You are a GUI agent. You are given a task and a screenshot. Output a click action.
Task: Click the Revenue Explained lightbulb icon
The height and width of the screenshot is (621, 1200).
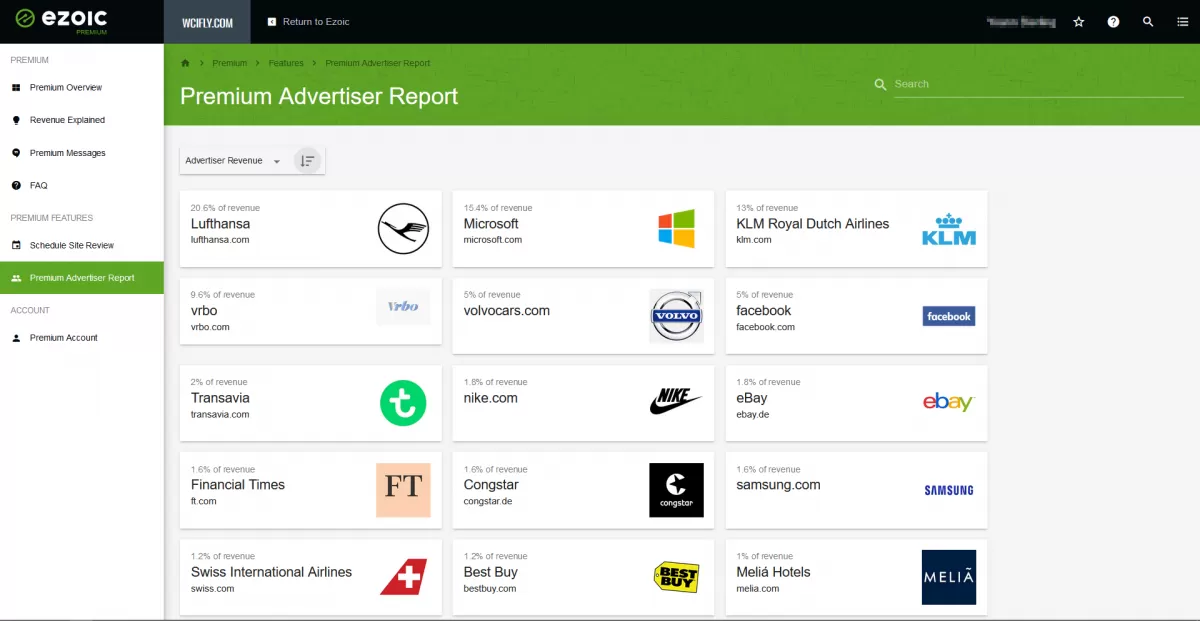point(16,120)
